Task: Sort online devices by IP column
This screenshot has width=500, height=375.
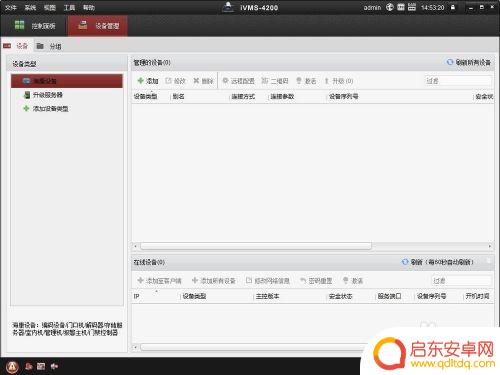Action: [x=136, y=296]
